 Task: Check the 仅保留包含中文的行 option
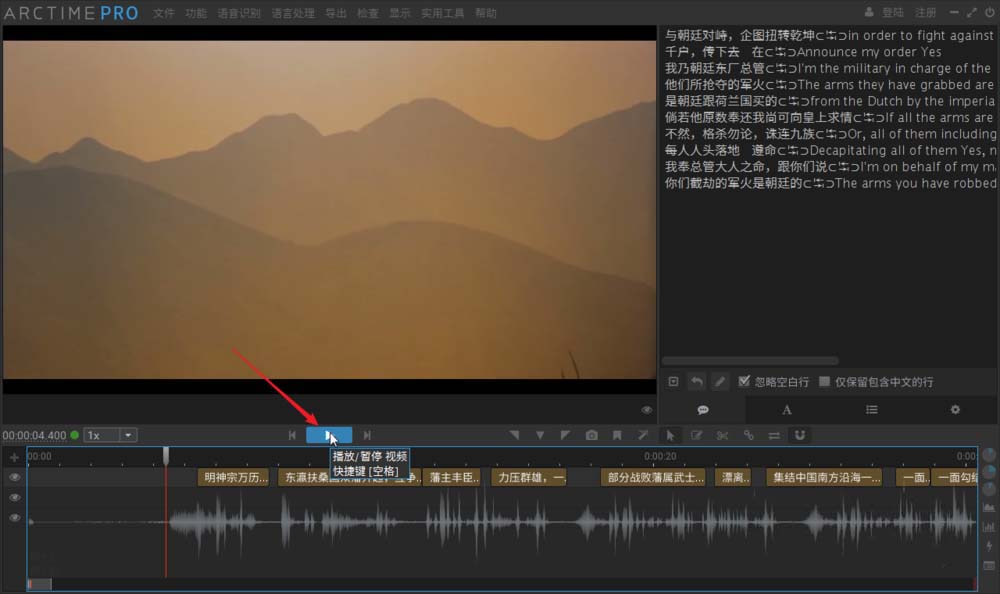[x=826, y=382]
